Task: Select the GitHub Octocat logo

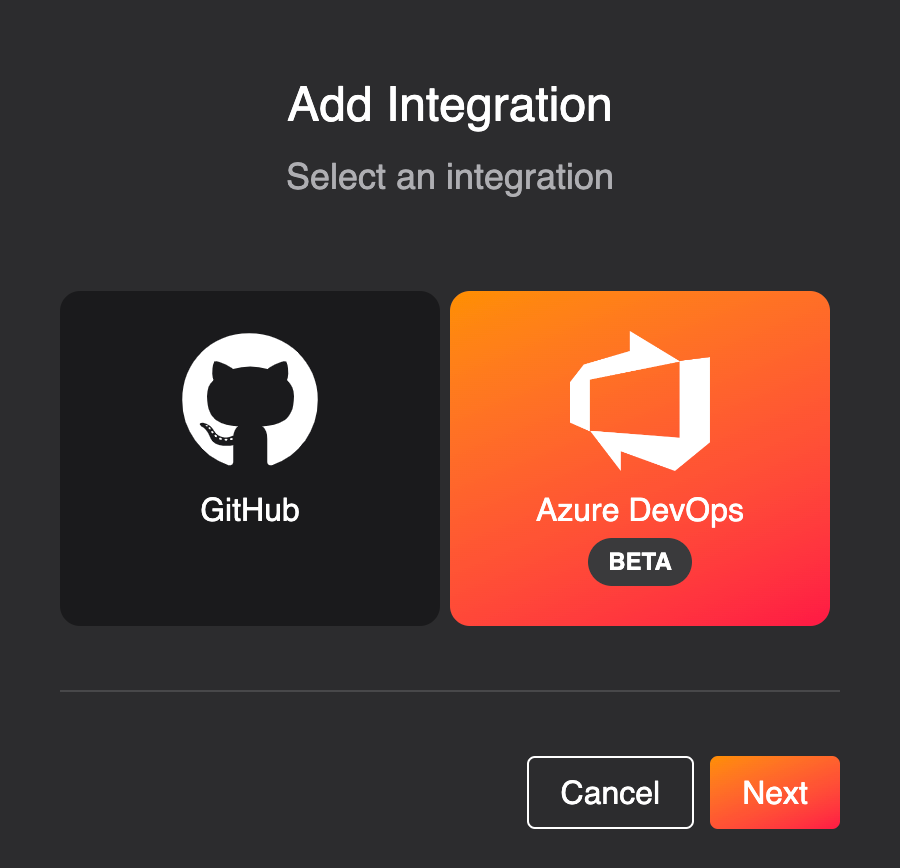Action: point(250,400)
